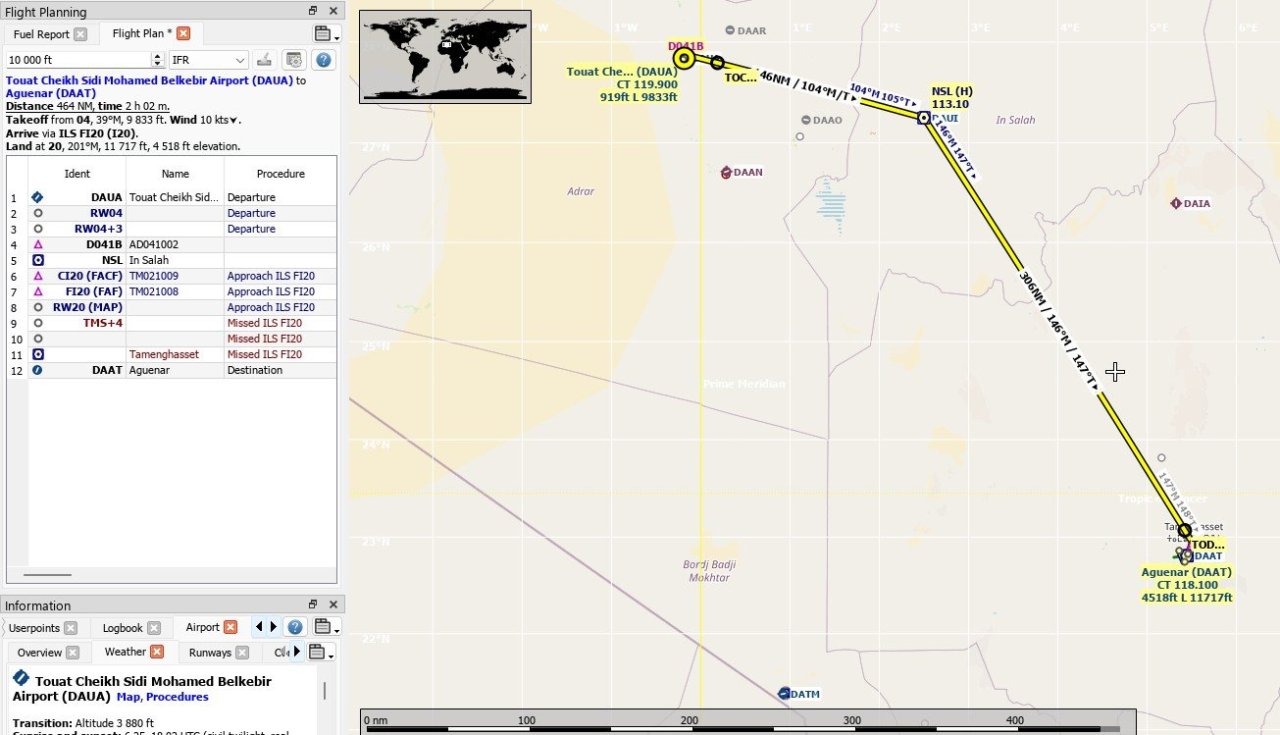The height and width of the screenshot is (735, 1280).
Task: Open flight plan table display settings icon
Action: pos(294,60)
